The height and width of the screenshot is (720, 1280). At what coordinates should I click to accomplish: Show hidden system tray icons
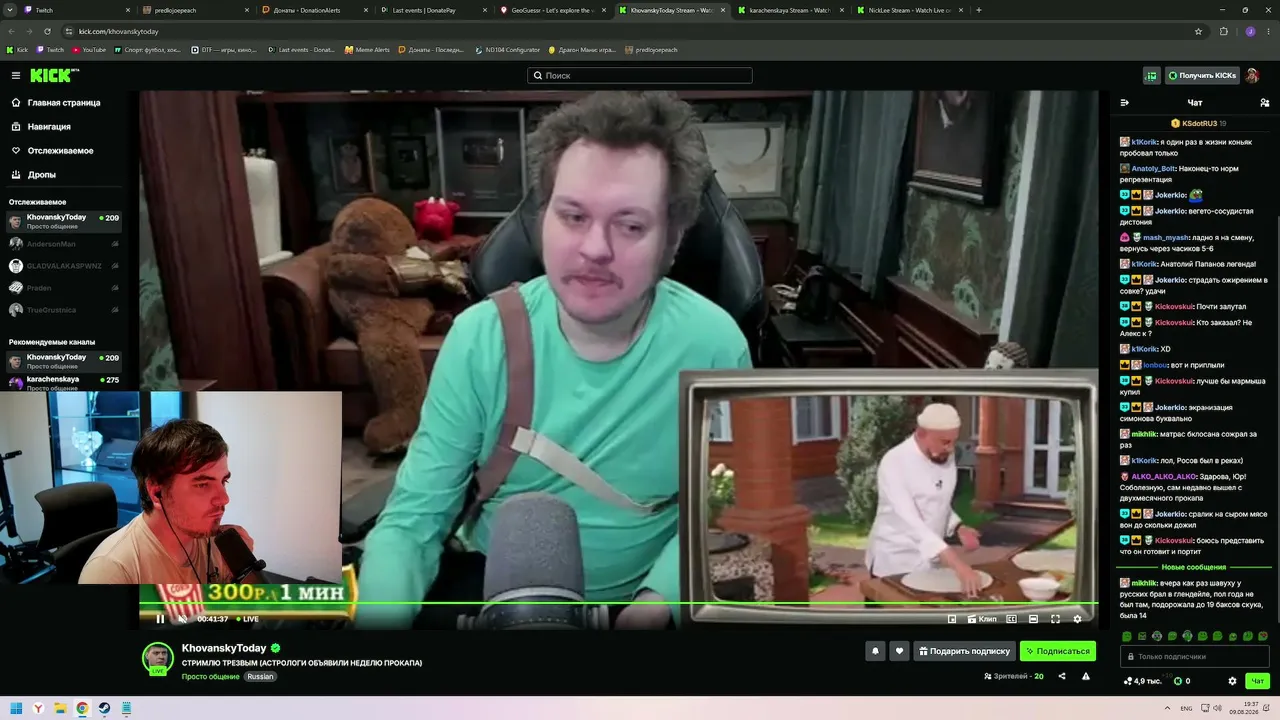pos(1168,708)
